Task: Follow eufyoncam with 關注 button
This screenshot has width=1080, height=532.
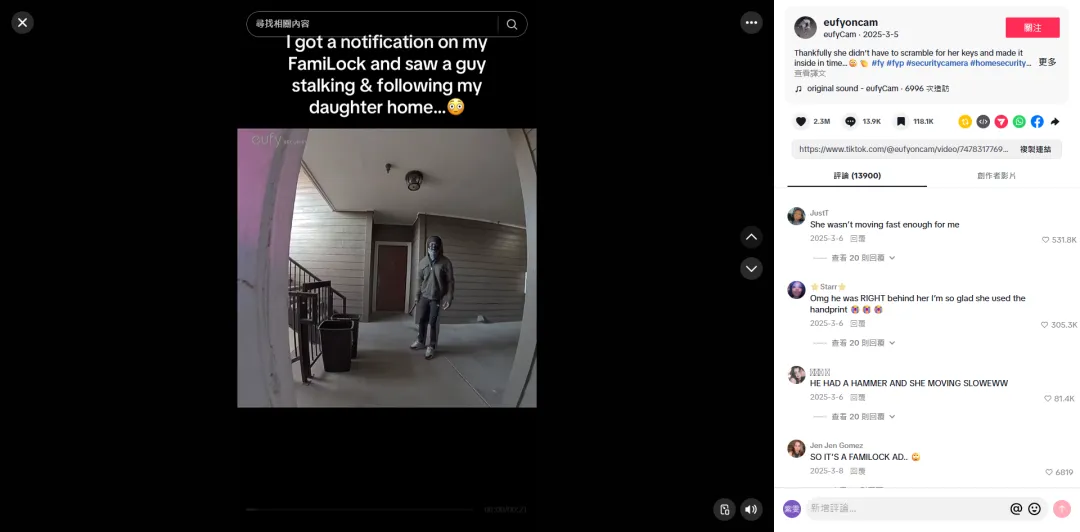Action: (1032, 28)
